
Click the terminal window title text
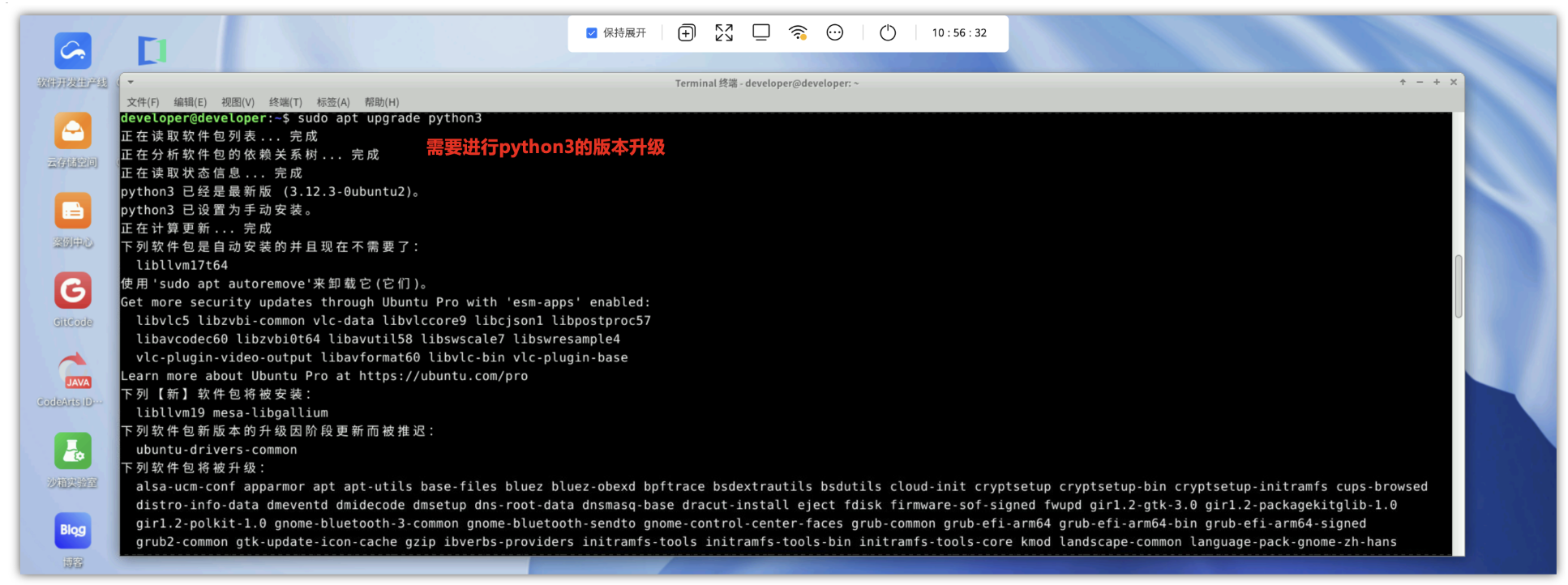coord(767,83)
